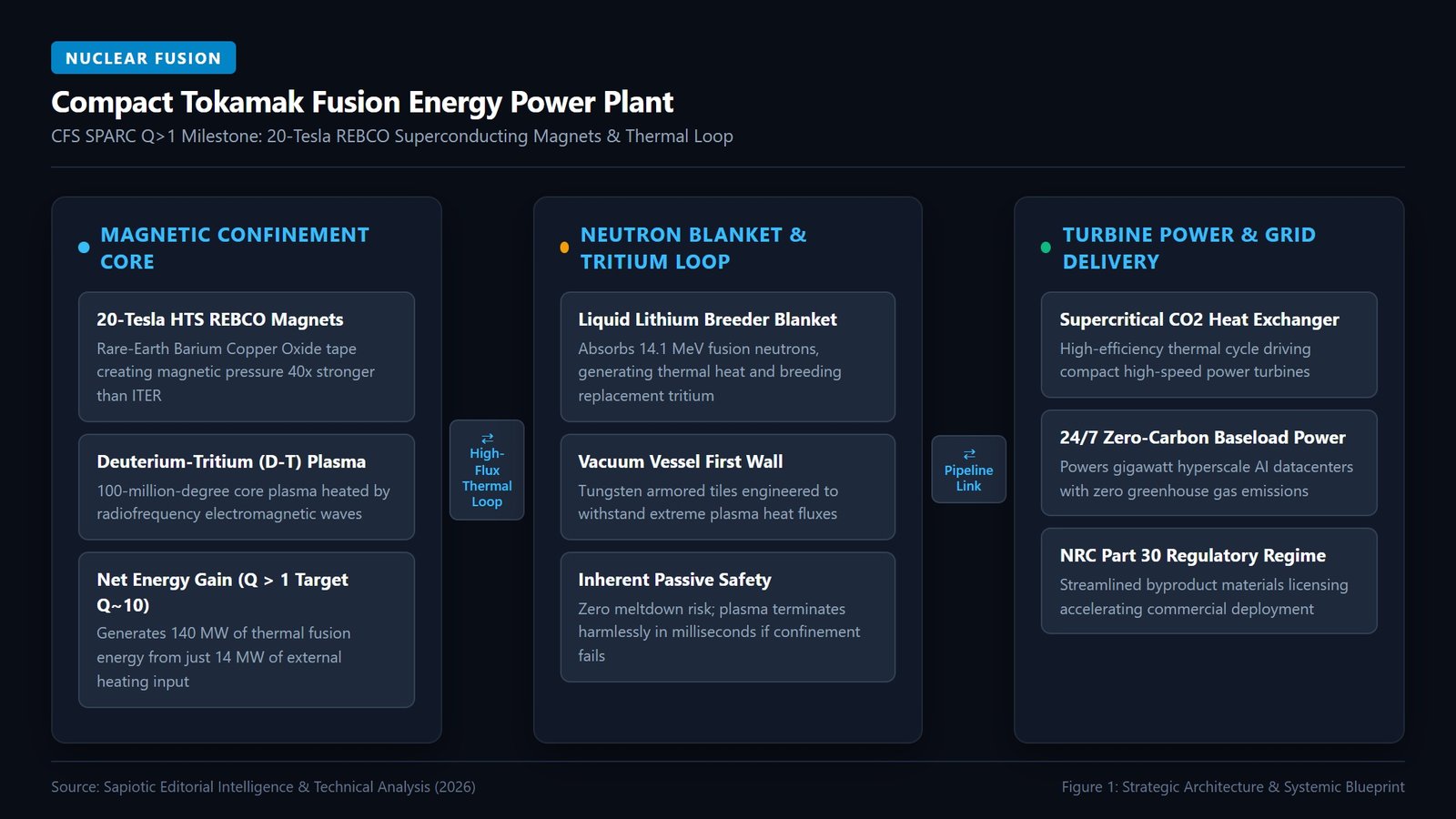Click the "Generates 140 MW of thermal fusion" description
This screenshot has height=819, width=1456.
point(224,657)
